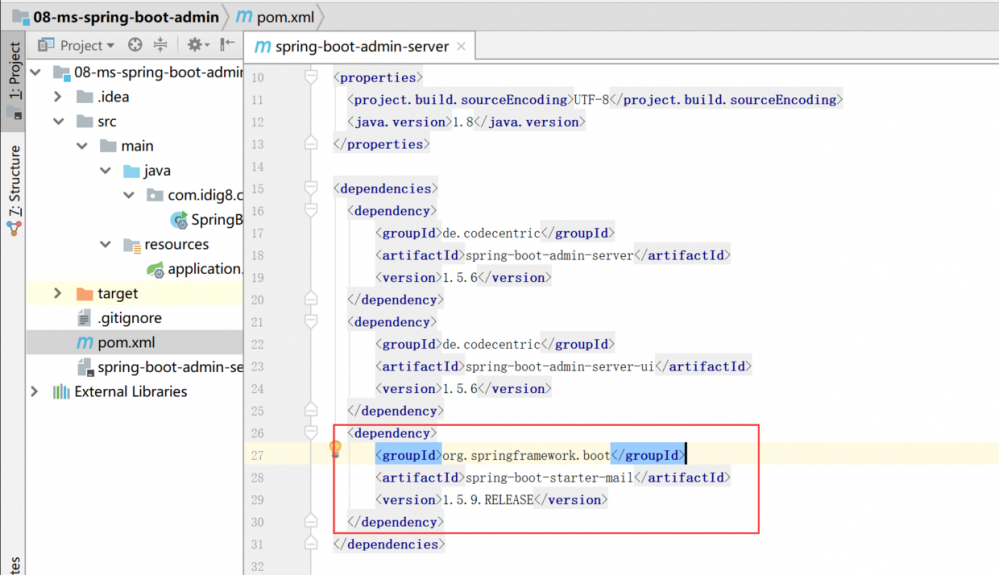Click the scroll from source target icon
The image size is (999, 575).
[135, 45]
